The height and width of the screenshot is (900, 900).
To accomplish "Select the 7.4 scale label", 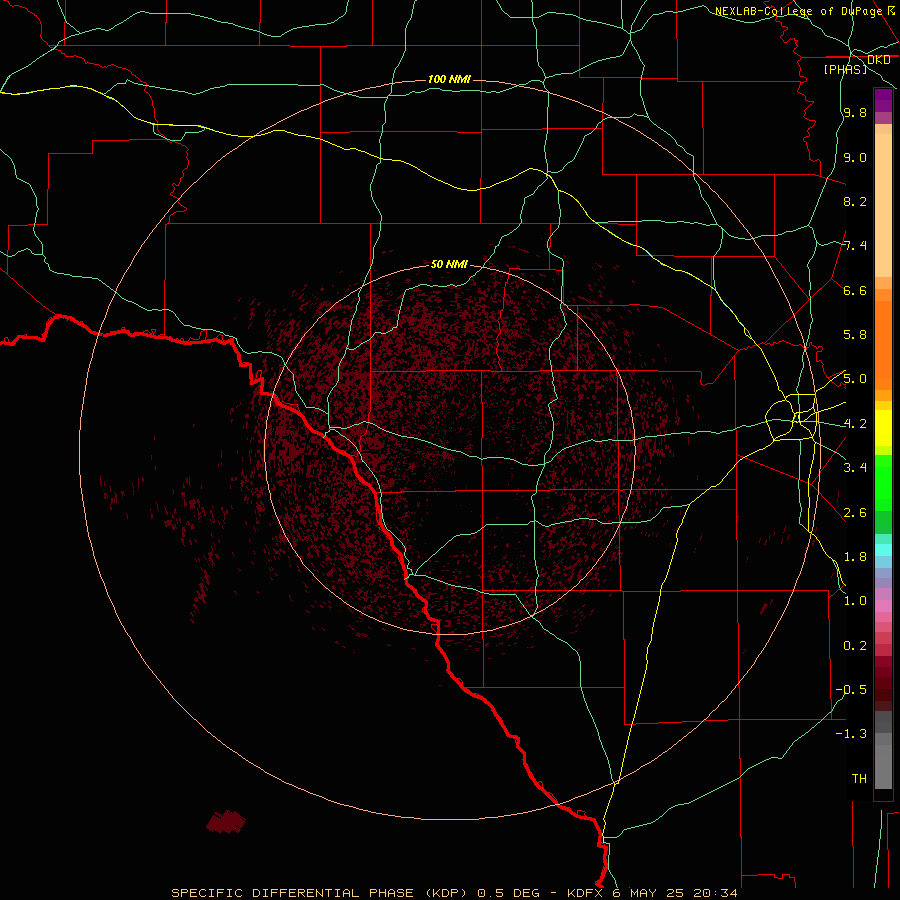I will [x=855, y=246].
